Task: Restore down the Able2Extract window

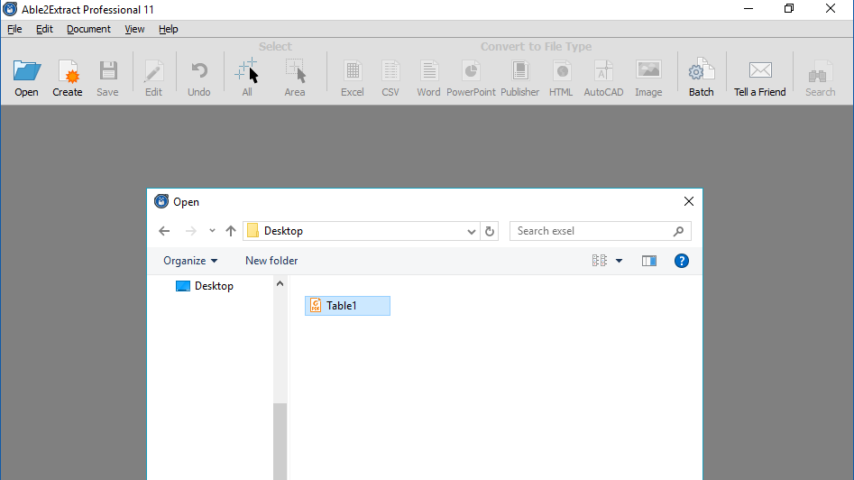Action: [789, 9]
